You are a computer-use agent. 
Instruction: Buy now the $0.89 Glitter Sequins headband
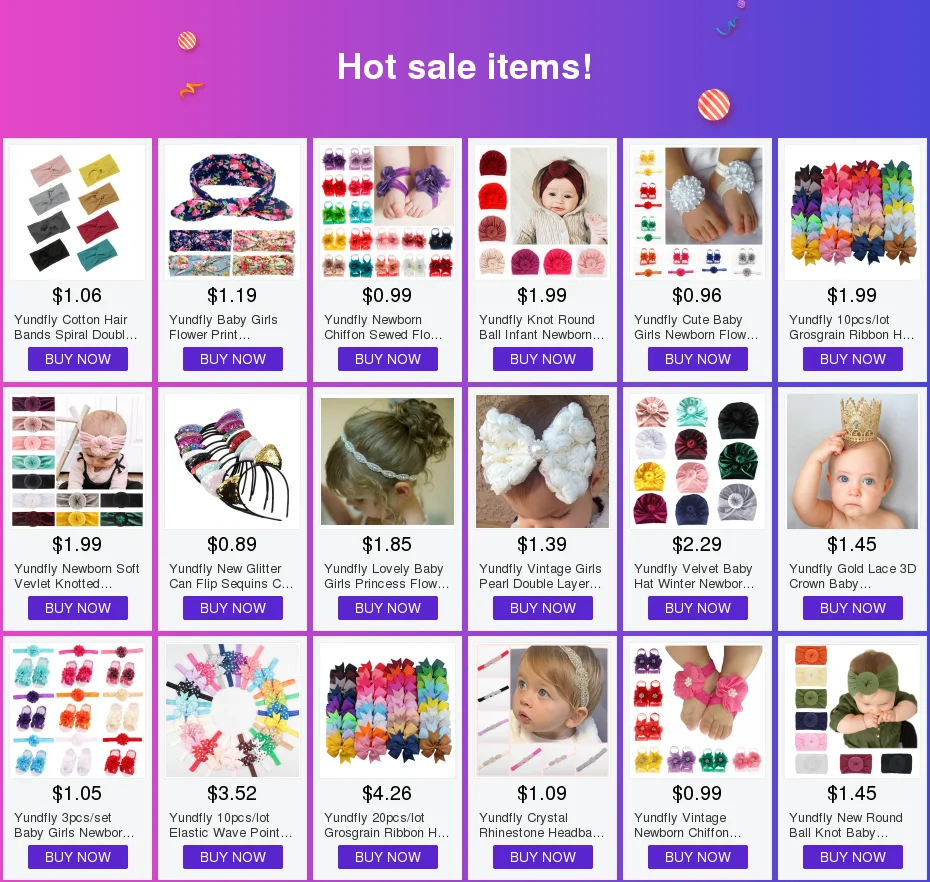pyautogui.click(x=232, y=608)
